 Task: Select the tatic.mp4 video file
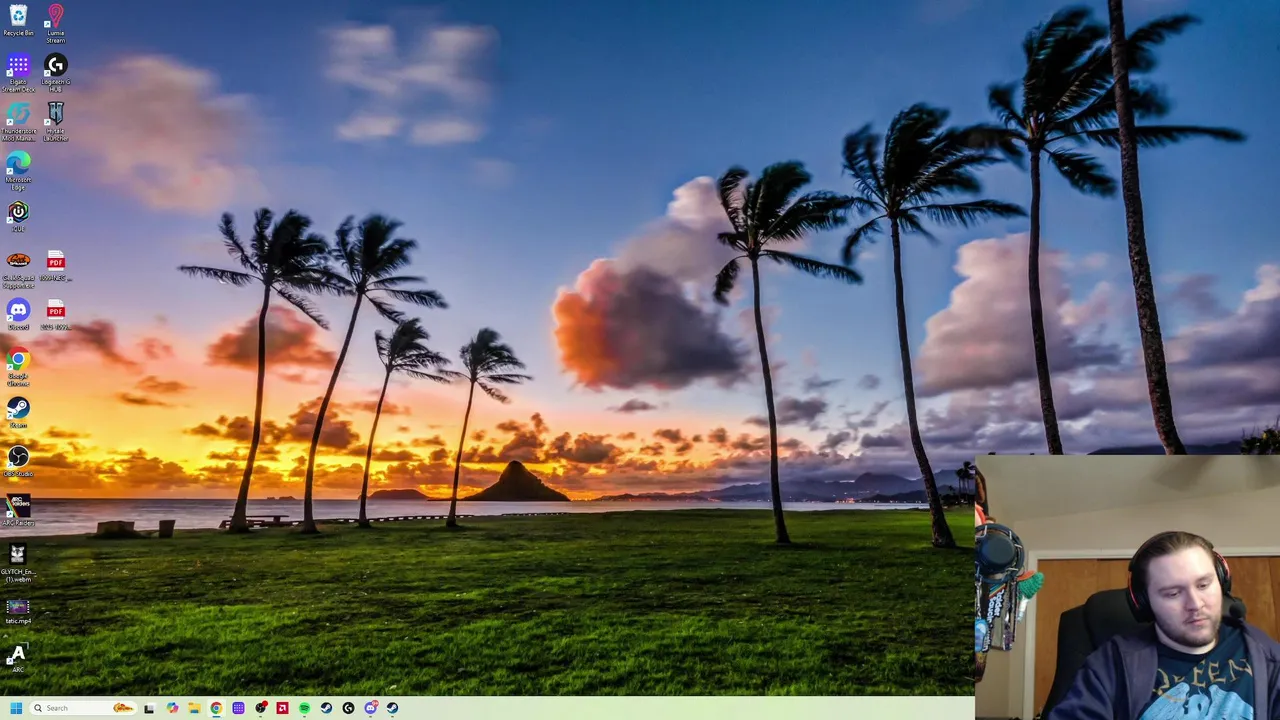pos(18,611)
